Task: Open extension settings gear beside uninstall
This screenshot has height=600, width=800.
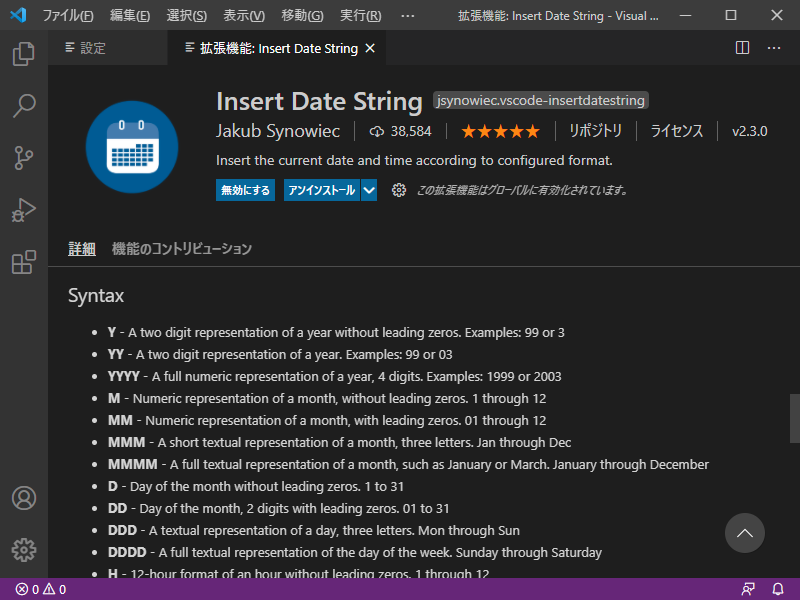Action: 399,190
